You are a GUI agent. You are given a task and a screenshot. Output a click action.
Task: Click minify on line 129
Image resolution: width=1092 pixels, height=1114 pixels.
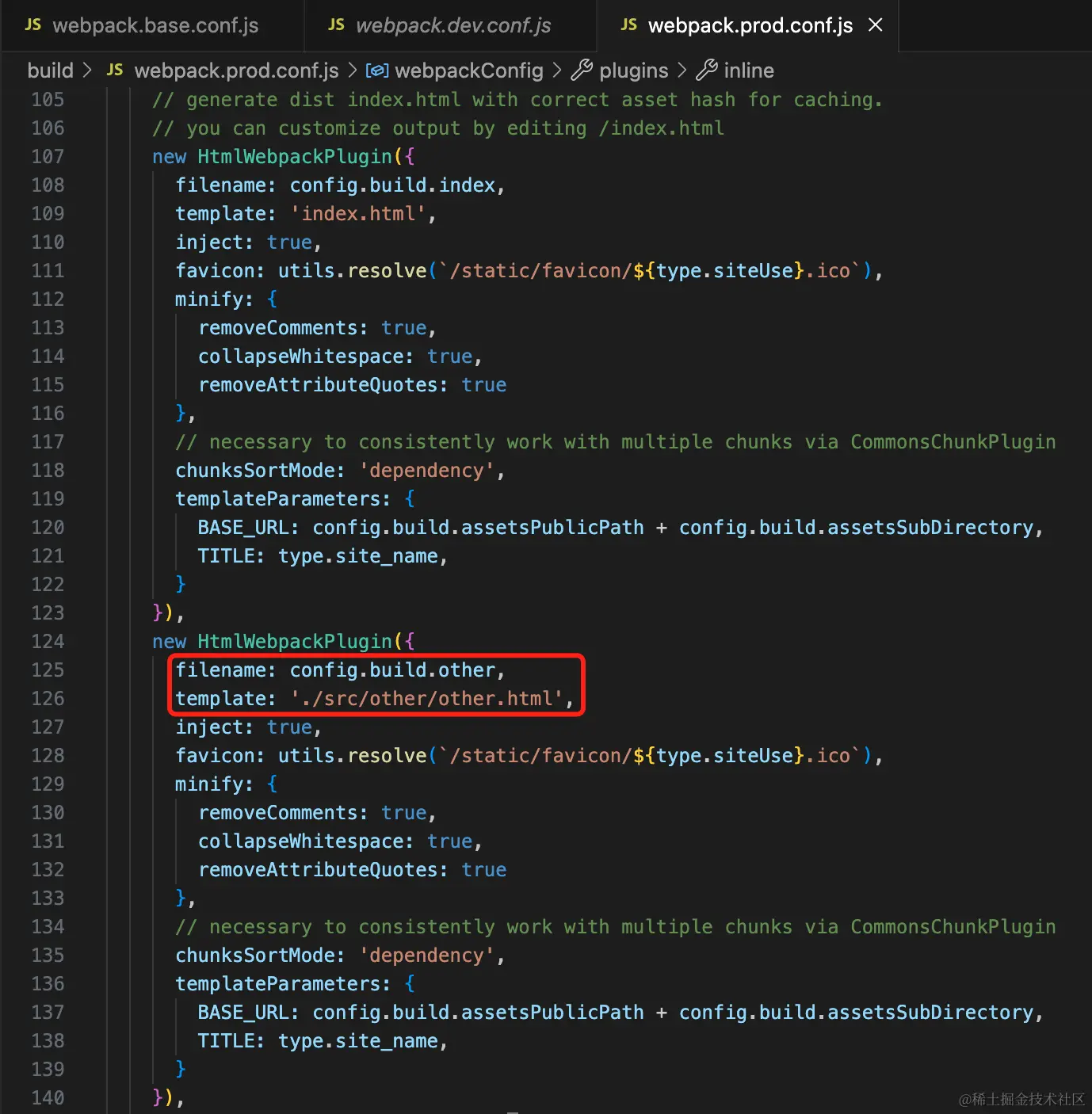pos(209,784)
